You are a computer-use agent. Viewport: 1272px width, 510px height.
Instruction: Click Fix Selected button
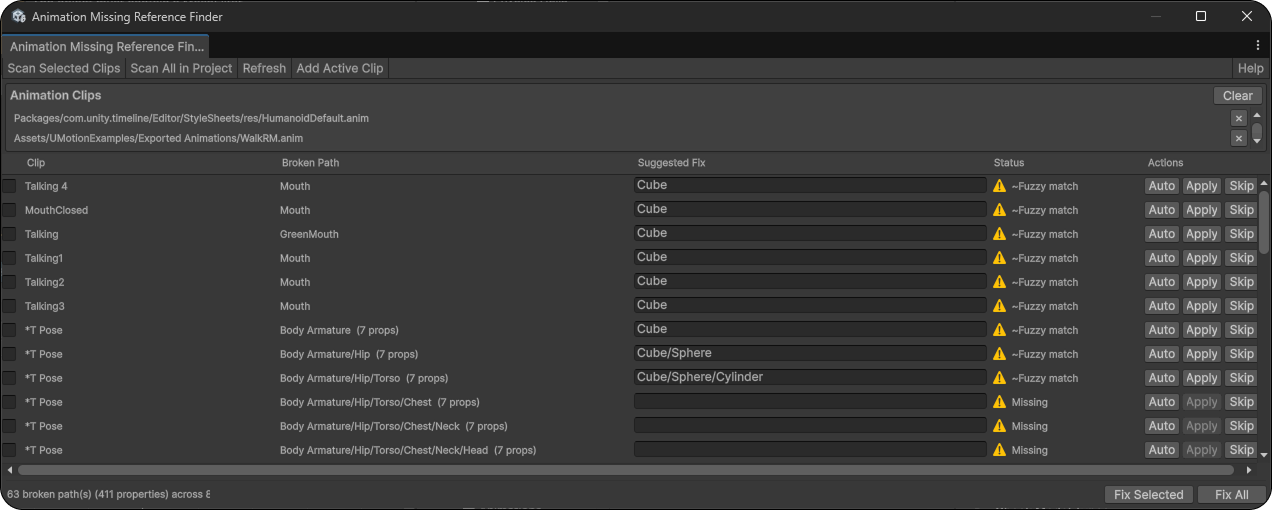tap(1148, 494)
